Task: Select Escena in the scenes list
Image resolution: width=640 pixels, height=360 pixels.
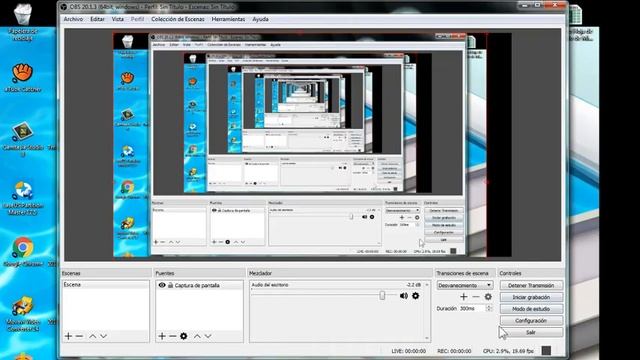Action: pos(105,284)
